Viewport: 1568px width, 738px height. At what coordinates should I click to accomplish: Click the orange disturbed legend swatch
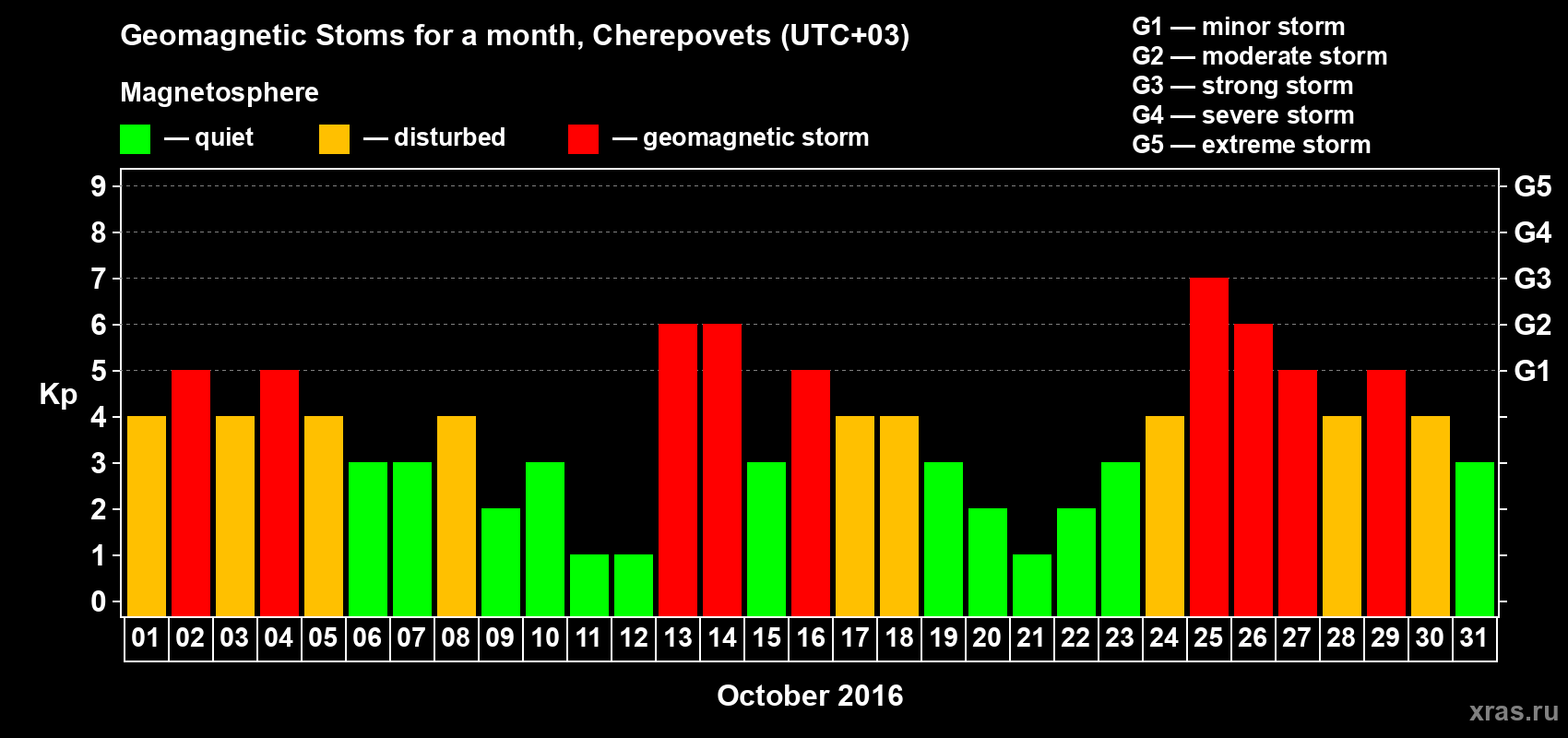click(334, 139)
